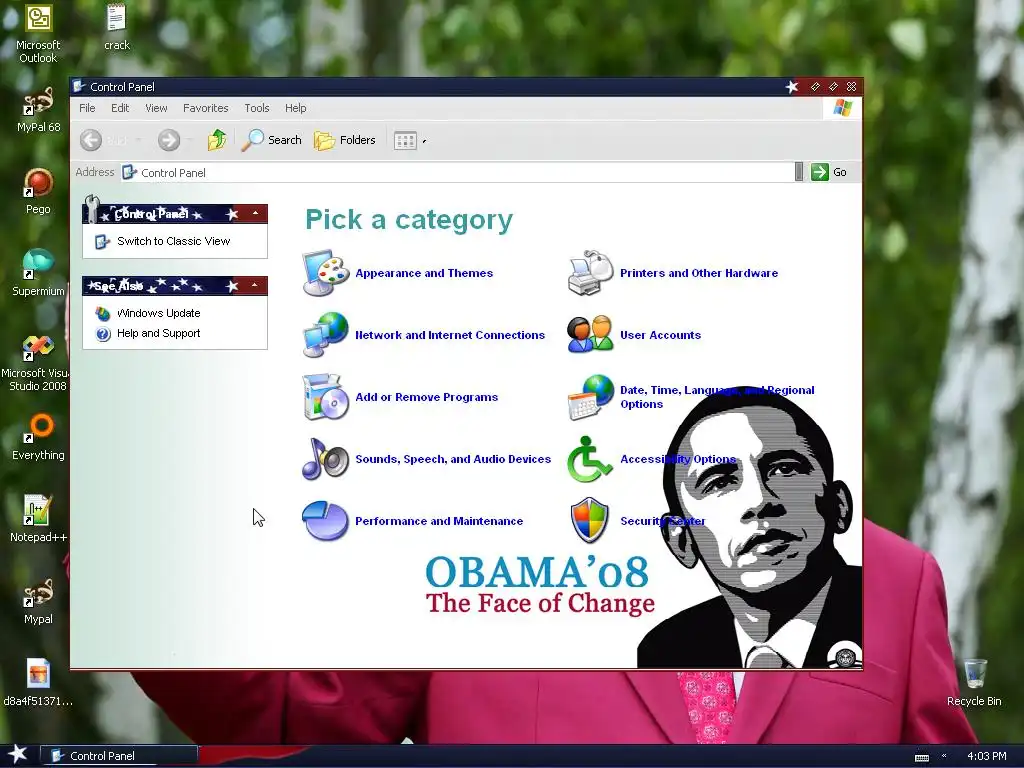1024x768 pixels.
Task: Open the Network and Internet Connections icon
Action: 325,335
